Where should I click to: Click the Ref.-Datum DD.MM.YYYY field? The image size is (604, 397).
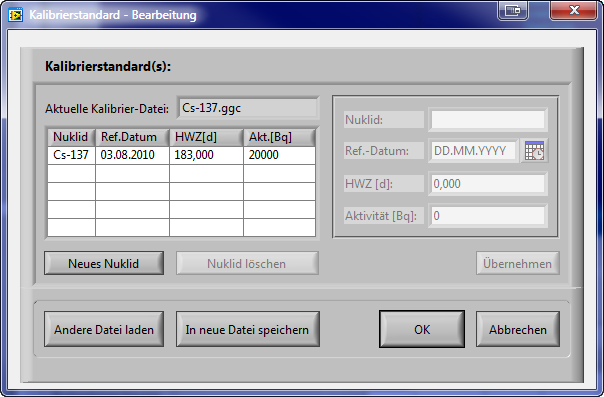click(473, 151)
